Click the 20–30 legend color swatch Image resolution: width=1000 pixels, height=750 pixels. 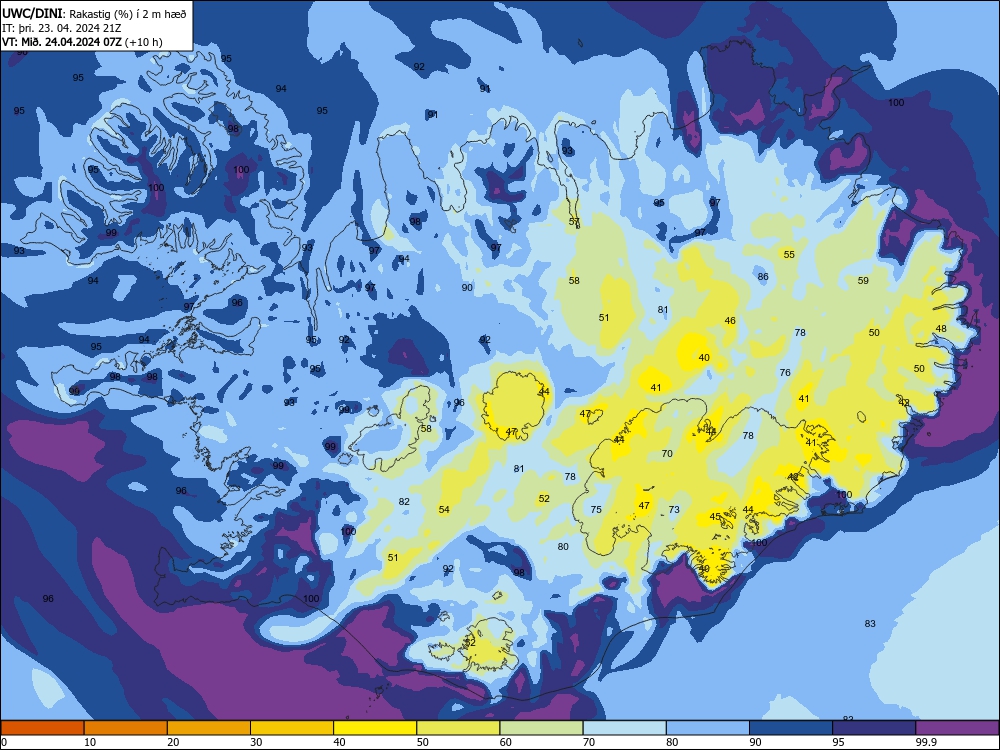point(209,728)
